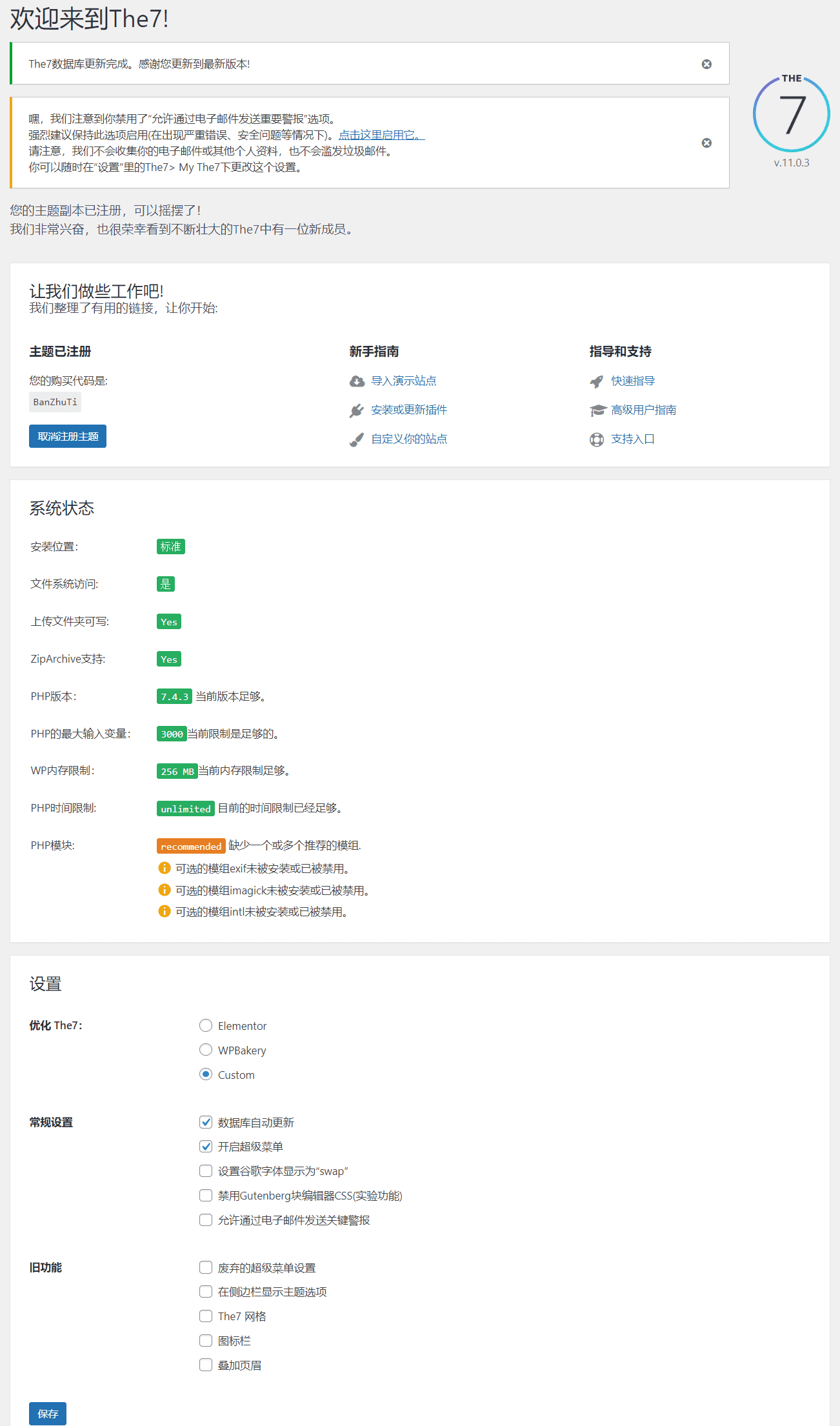Screen dimensions: 840x1426
Task: Enable 叠加页眉 checkbox
Action: [x=206, y=1365]
